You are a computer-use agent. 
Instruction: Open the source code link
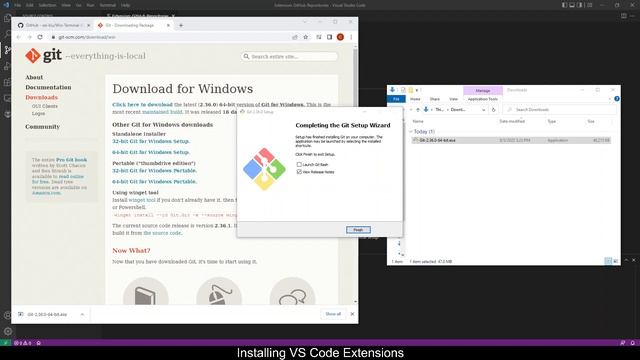point(162,233)
